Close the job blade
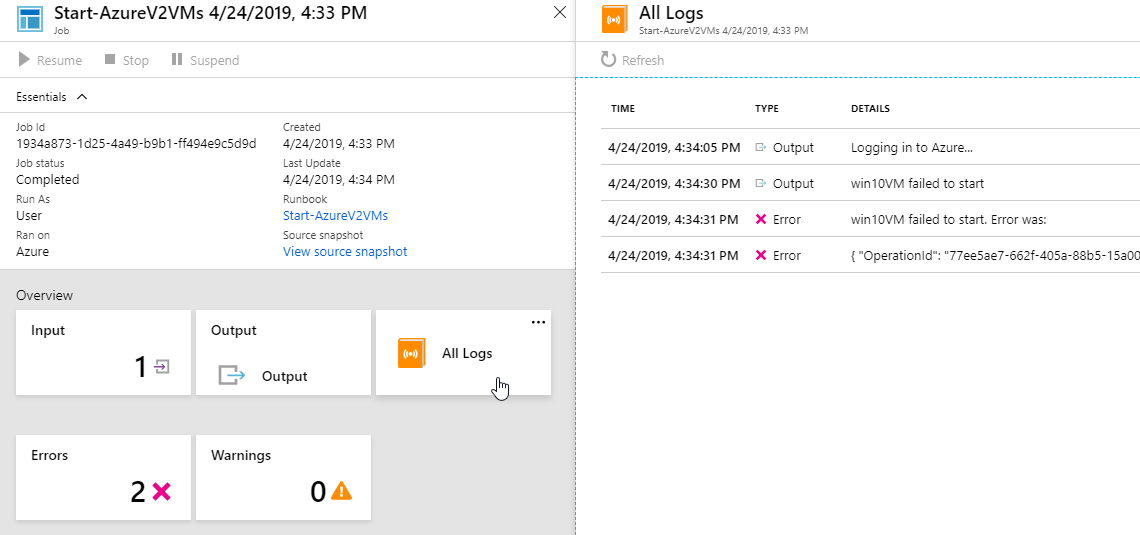Screen dimensions: 1140x535 559,13
